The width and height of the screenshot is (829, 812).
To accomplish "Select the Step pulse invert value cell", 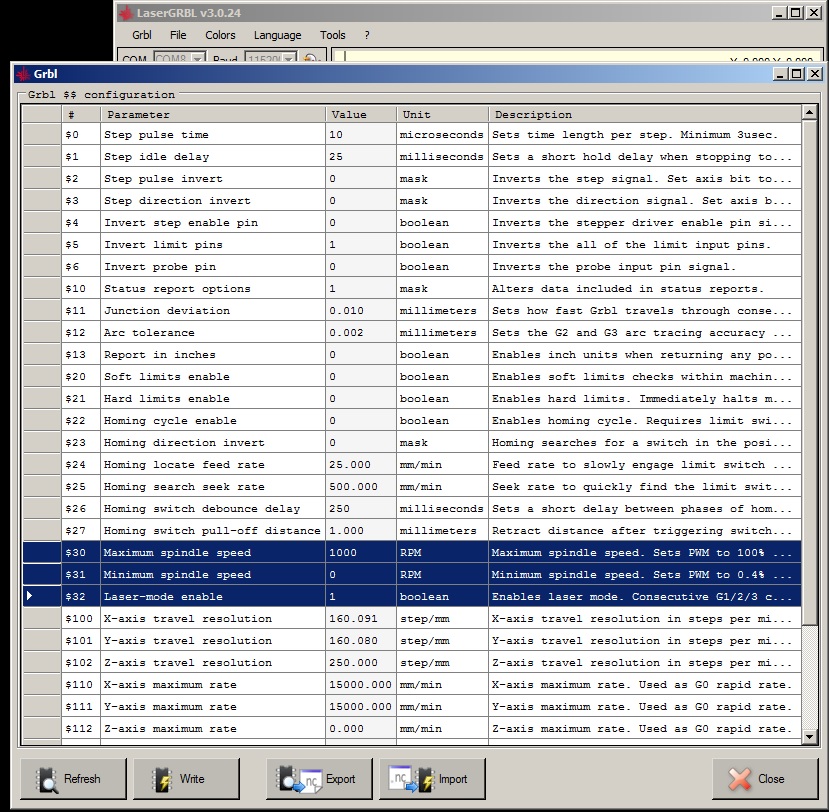I will pyautogui.click(x=361, y=179).
